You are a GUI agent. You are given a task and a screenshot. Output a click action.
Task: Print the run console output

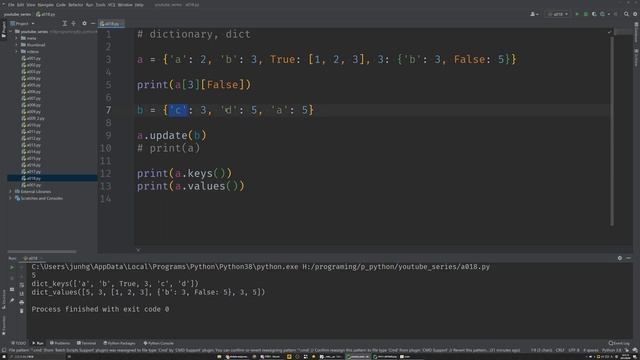click(x=22, y=302)
